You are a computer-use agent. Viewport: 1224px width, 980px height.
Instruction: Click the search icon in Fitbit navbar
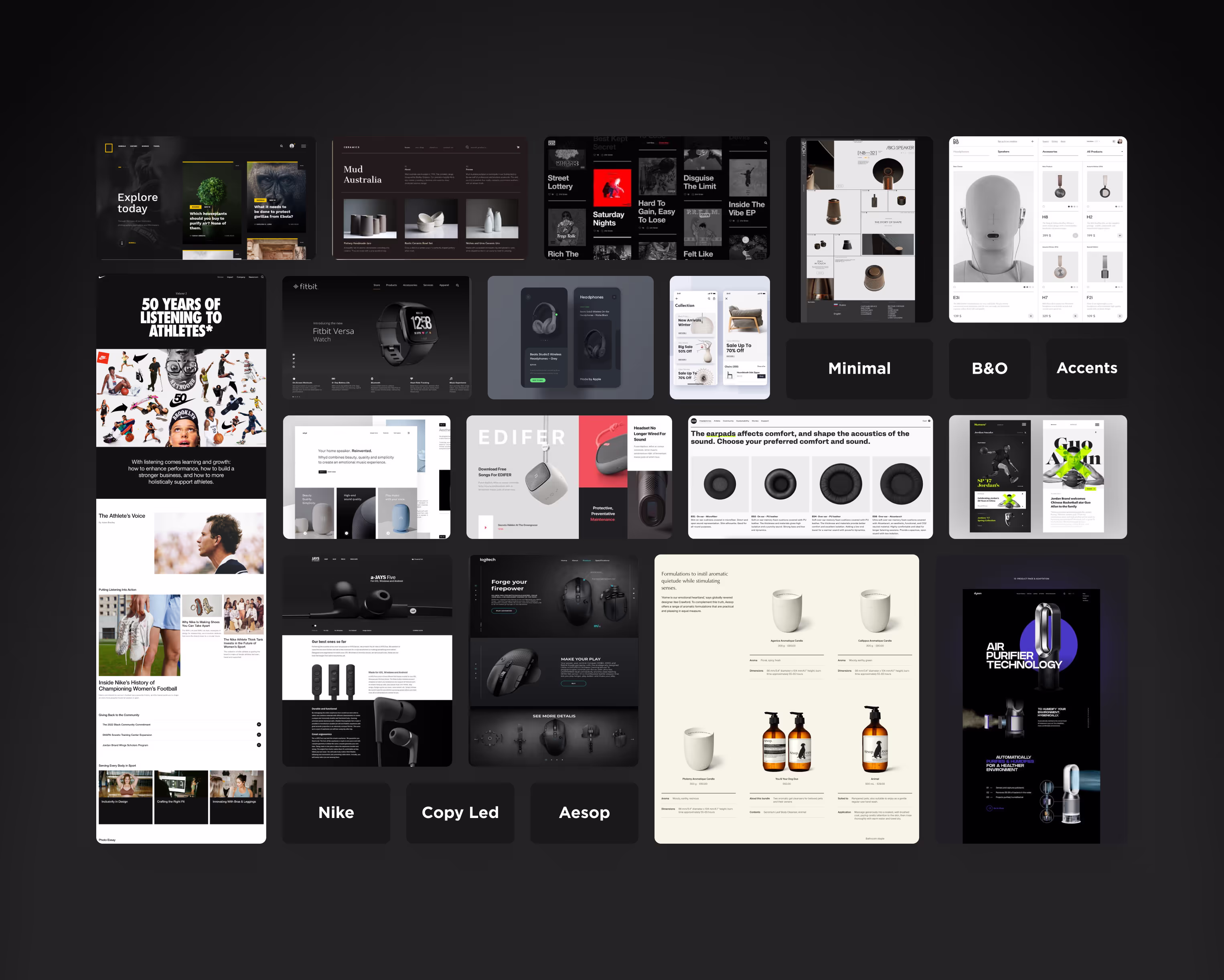coord(457,285)
